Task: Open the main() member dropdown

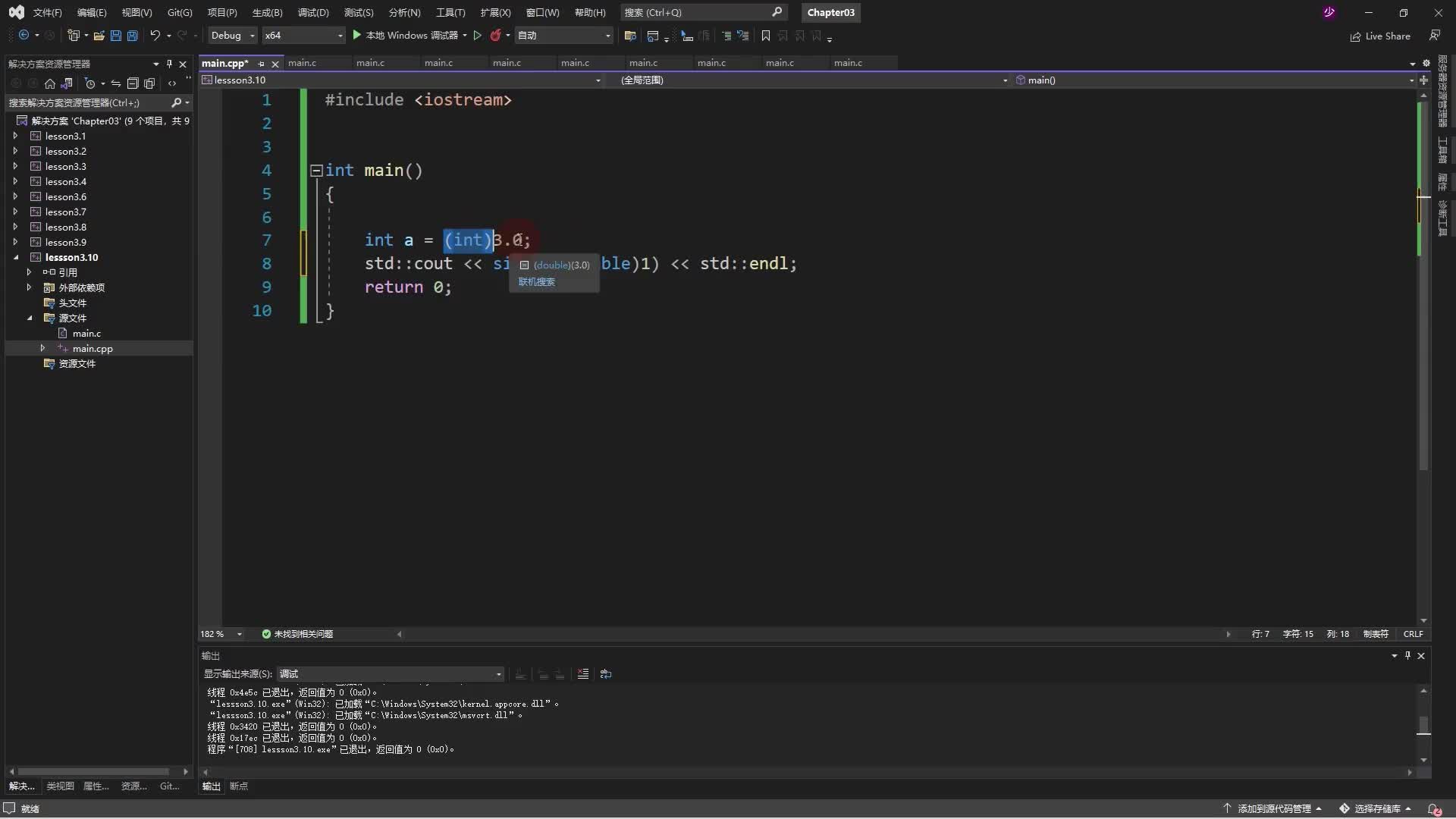Action: point(1214,80)
